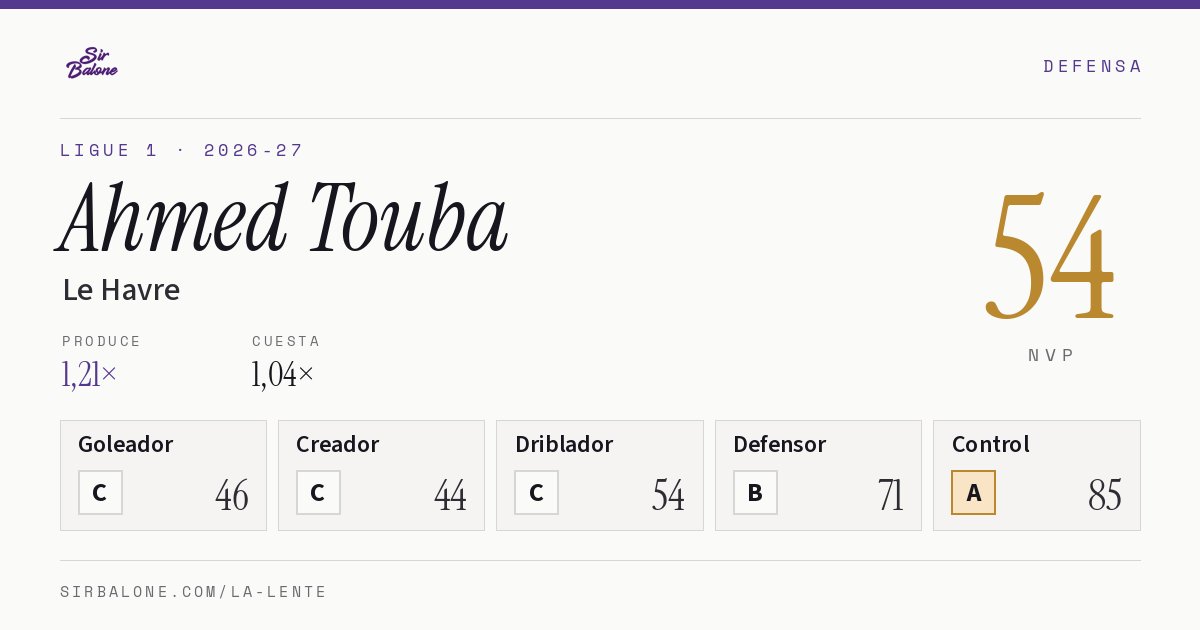
Task: Open the sirbalone.com/la-lente link
Action: tap(194, 592)
